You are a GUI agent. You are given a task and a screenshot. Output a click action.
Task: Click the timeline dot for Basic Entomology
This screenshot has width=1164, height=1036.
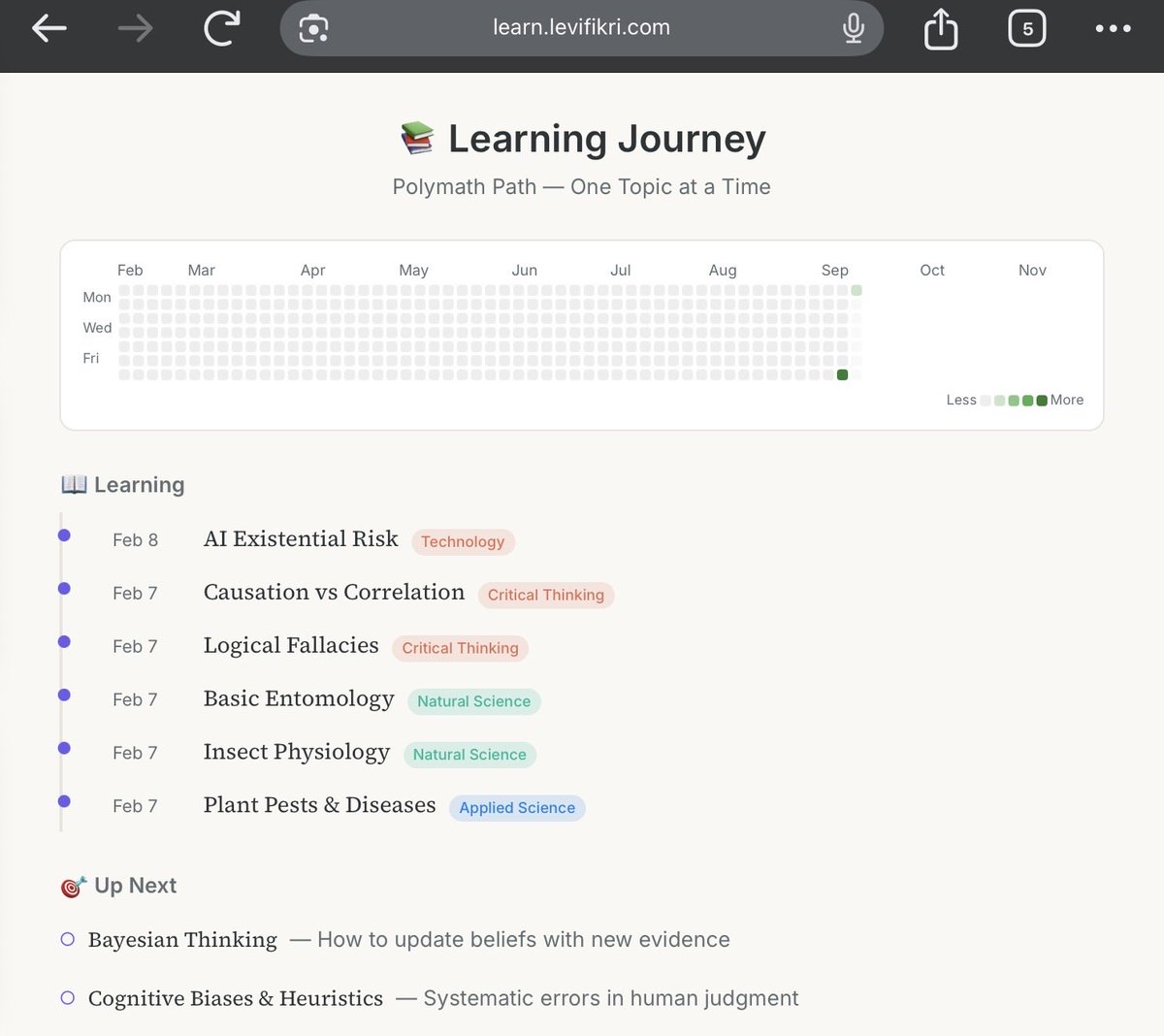point(64,695)
